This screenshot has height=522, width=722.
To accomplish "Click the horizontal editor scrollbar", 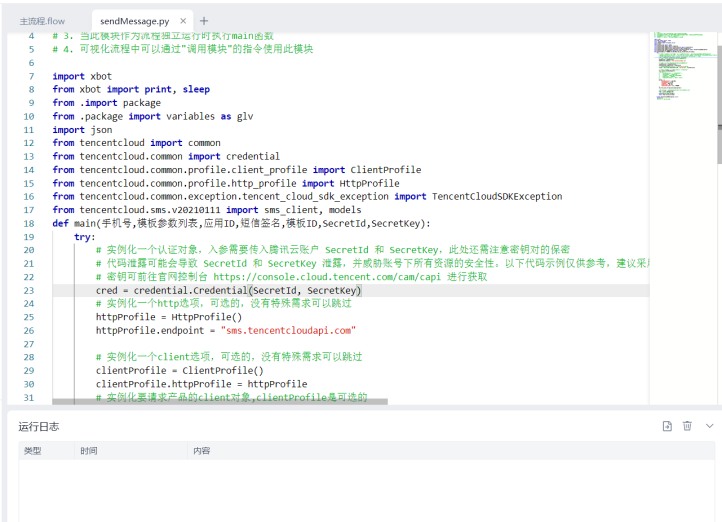I will (220, 402).
